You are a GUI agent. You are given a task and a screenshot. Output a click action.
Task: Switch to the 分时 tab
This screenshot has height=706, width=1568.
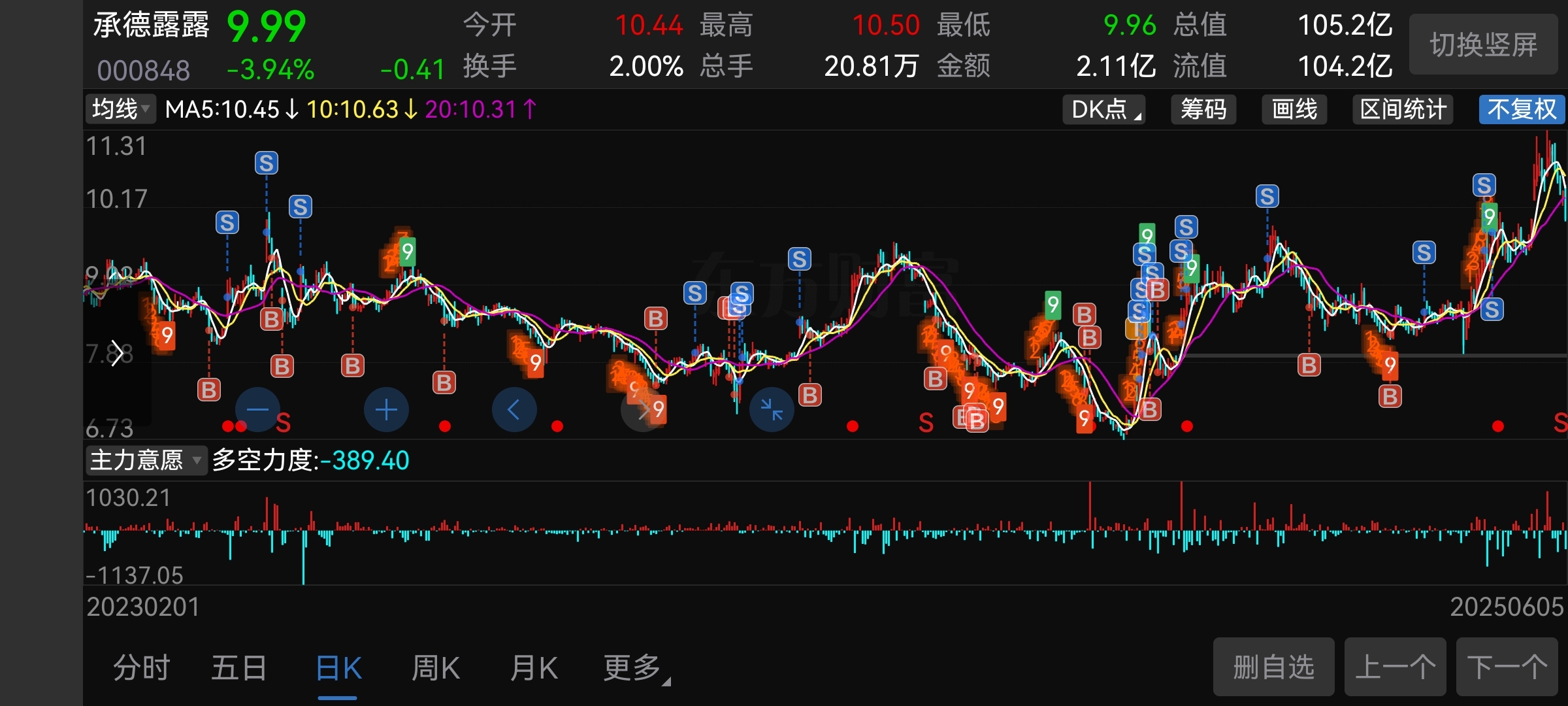(x=142, y=668)
